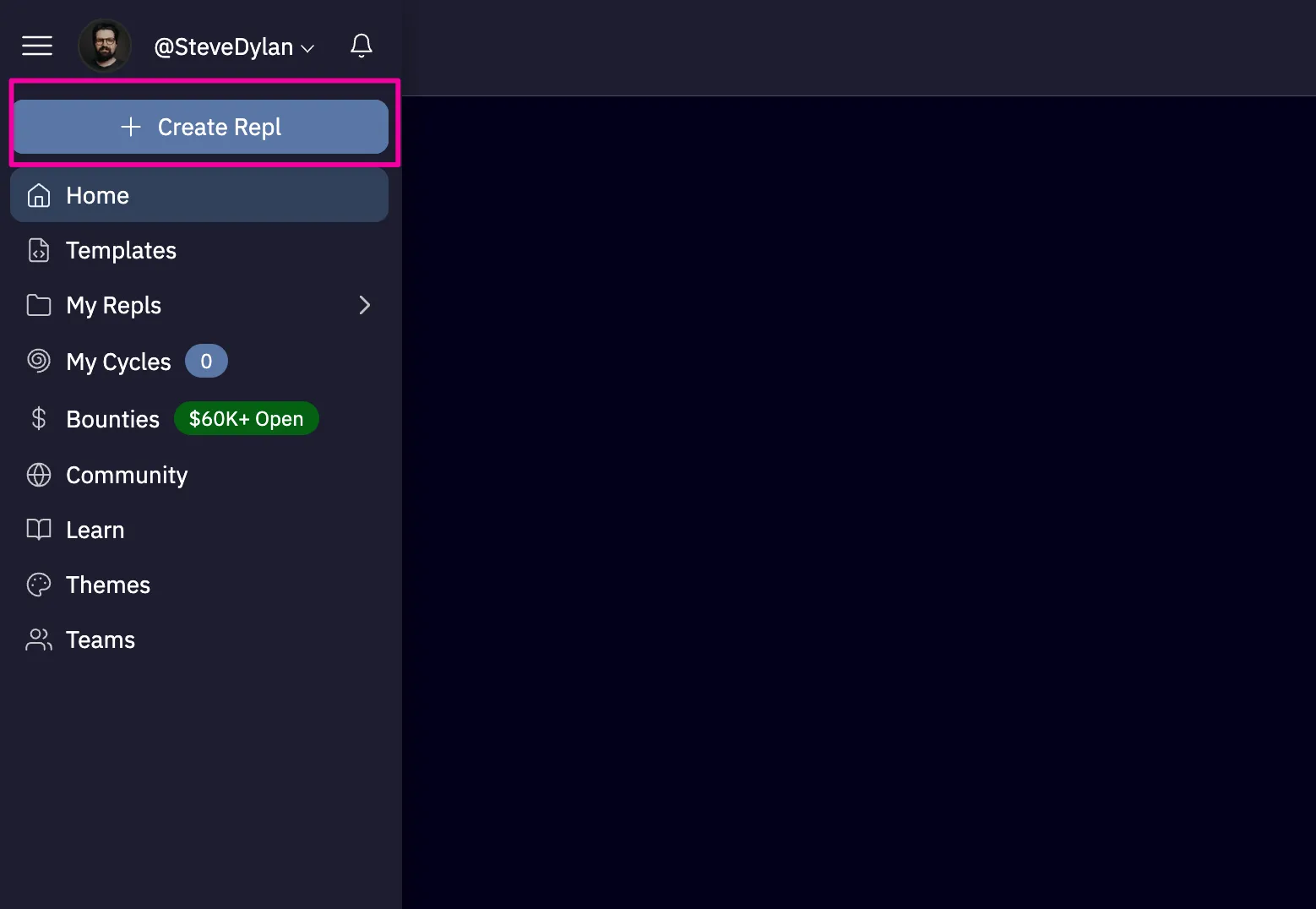
Task: Click the Themes palette icon
Action: [x=39, y=585]
